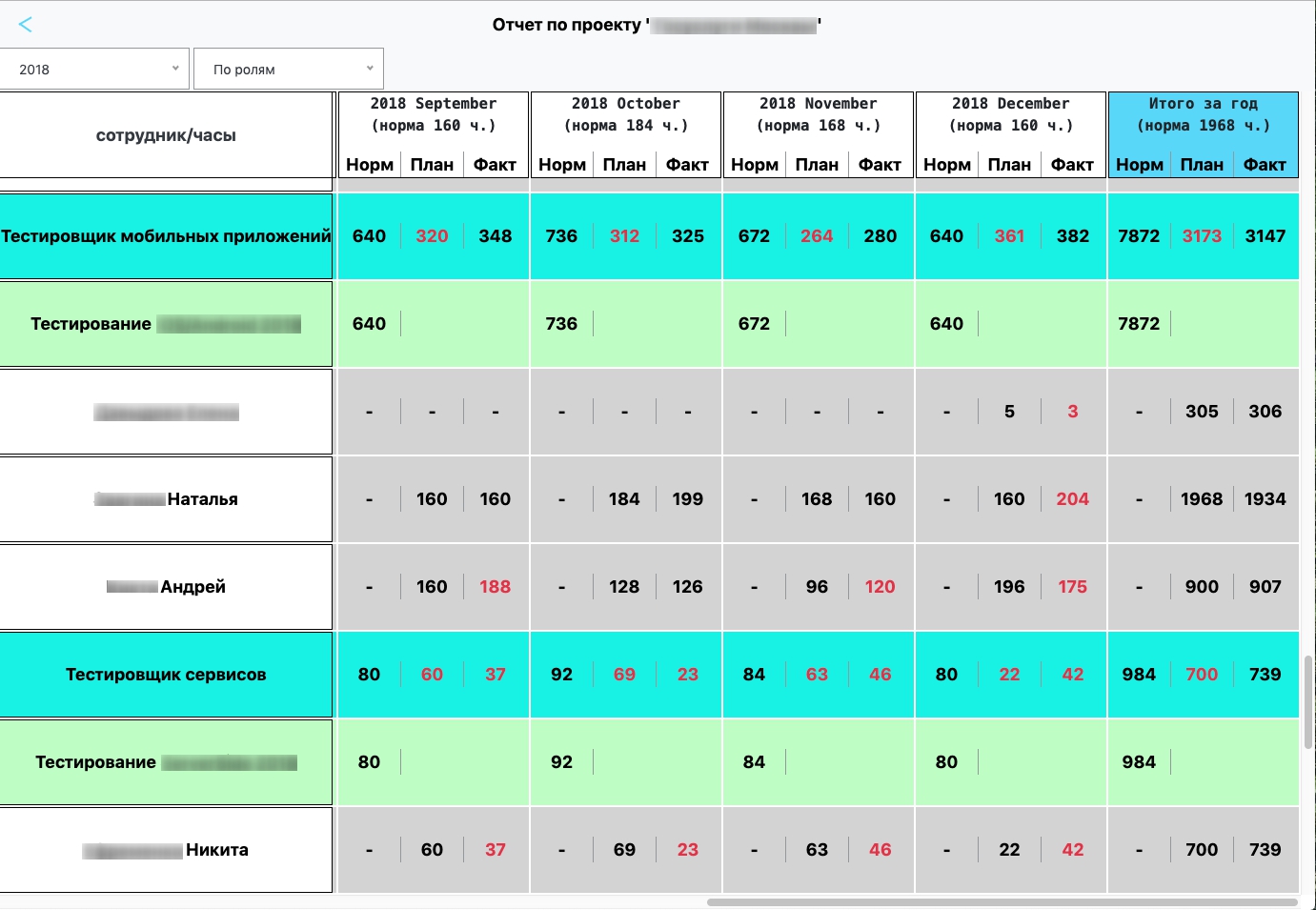Viewport: 1316px width, 910px height.
Task: Click the '2018 September' column header
Action: click(434, 114)
